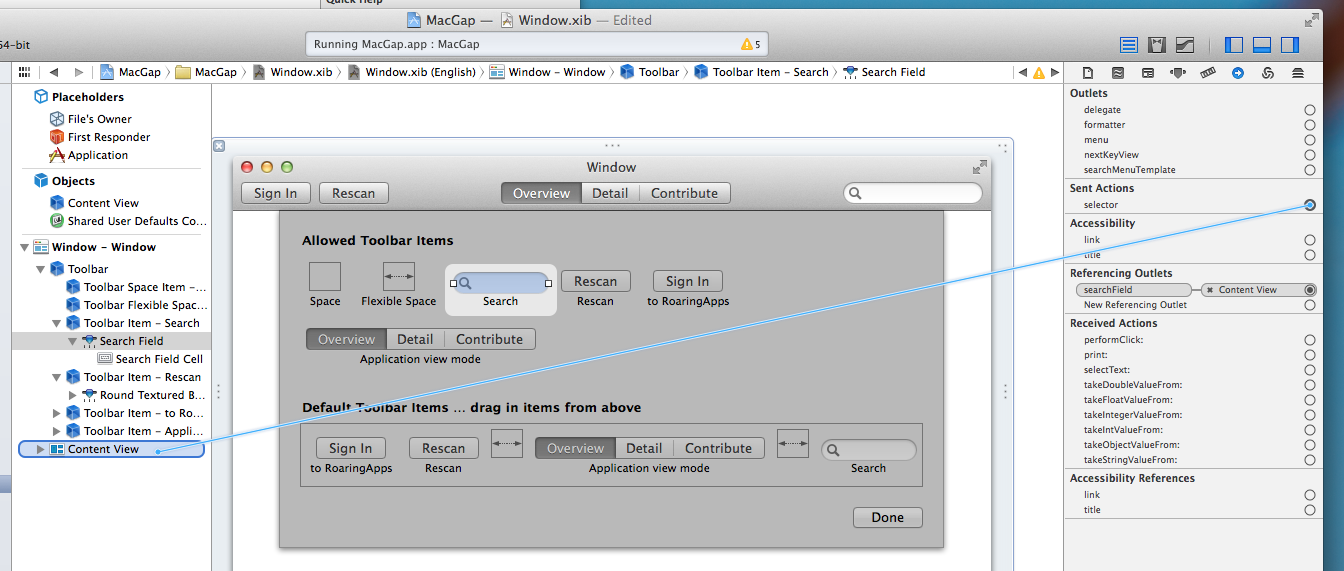Screen dimensions: 1344x571
Task: Open the Version editor
Action: point(1185,45)
